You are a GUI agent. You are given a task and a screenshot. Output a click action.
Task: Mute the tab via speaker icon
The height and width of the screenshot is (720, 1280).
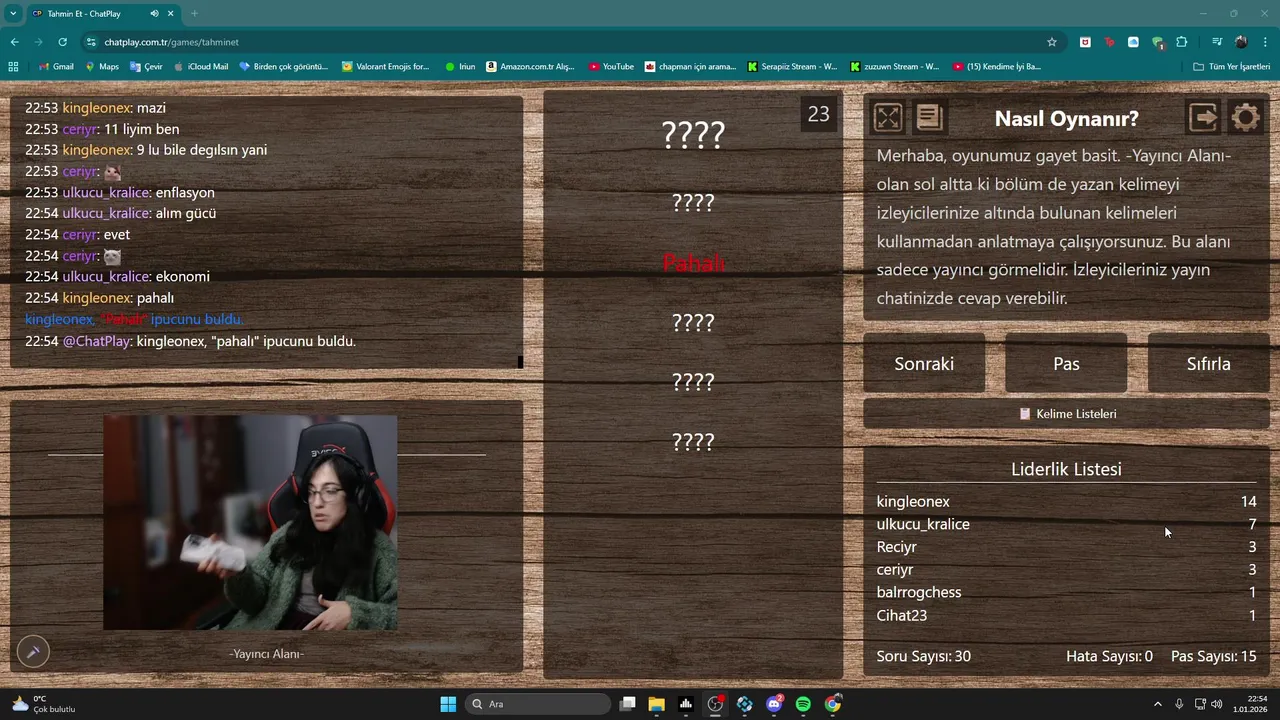[154, 13]
